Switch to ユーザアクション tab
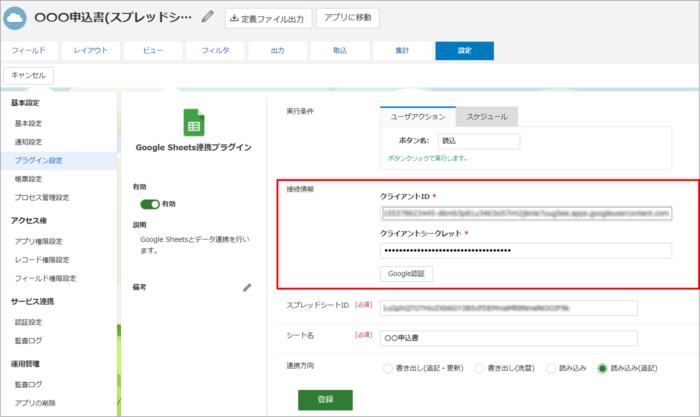The width and height of the screenshot is (700, 417). pos(418,117)
